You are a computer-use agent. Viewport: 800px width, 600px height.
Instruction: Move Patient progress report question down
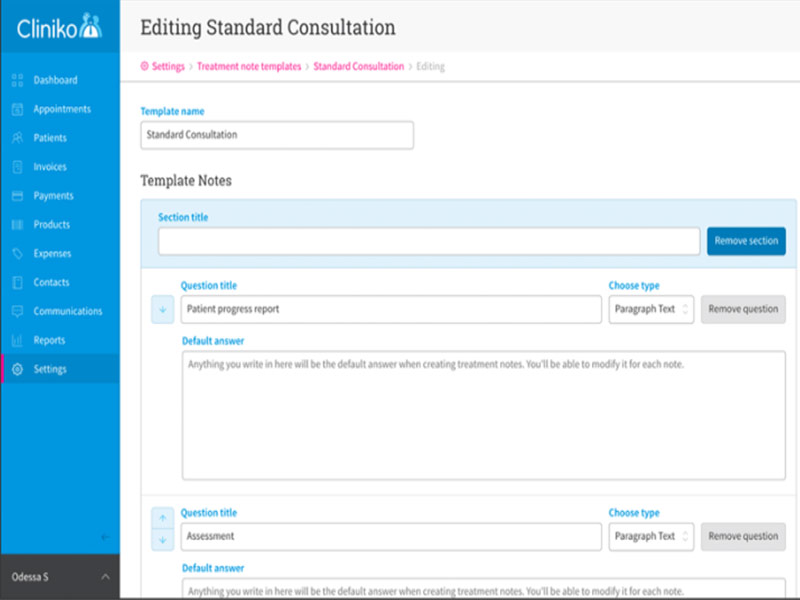pyautogui.click(x=162, y=309)
